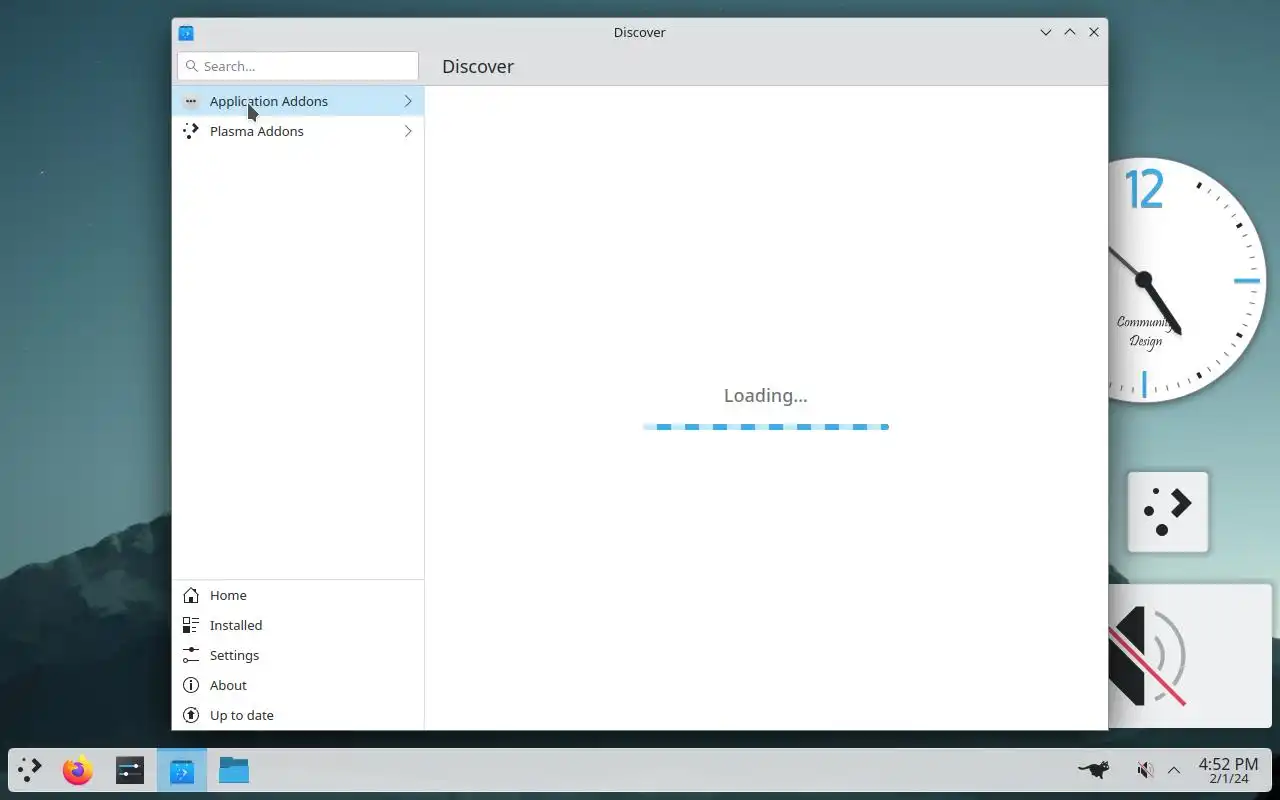Open Dolphin file manager from the panel
Image resolution: width=1280 pixels, height=800 pixels.
234,770
